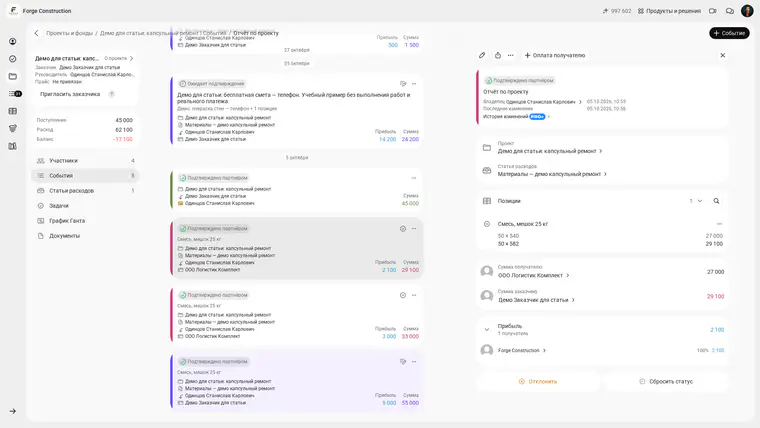Screen dimensions: 760x428
Task: Click the timer icon in event panel toolbar
Action: [498, 55]
